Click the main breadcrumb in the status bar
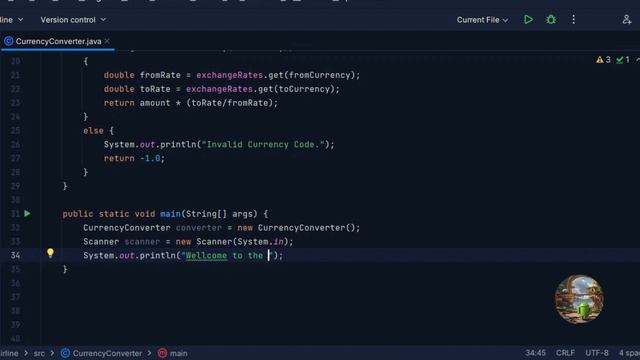This screenshot has width=640, height=360. 178,353
